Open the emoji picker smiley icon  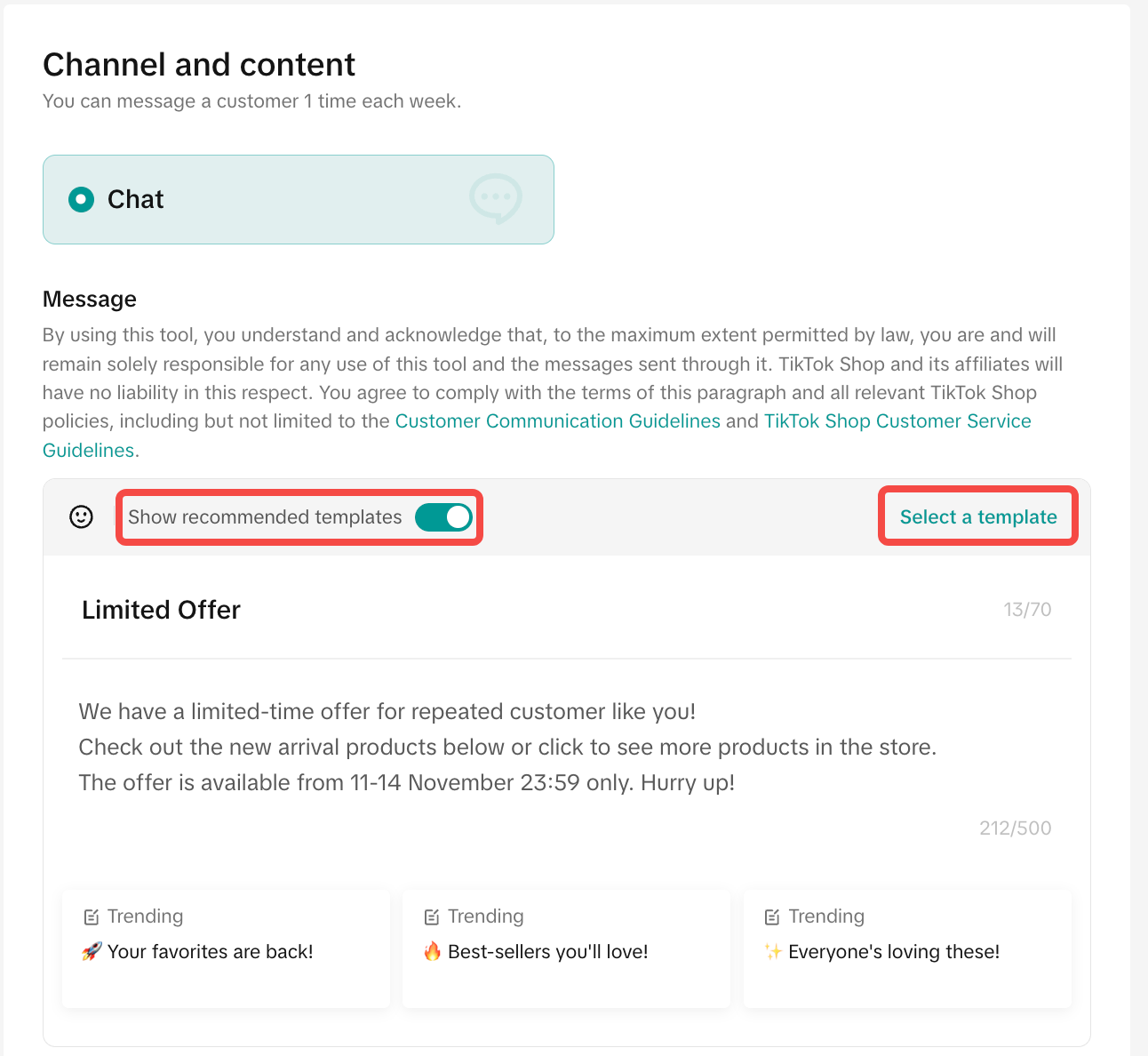81,516
